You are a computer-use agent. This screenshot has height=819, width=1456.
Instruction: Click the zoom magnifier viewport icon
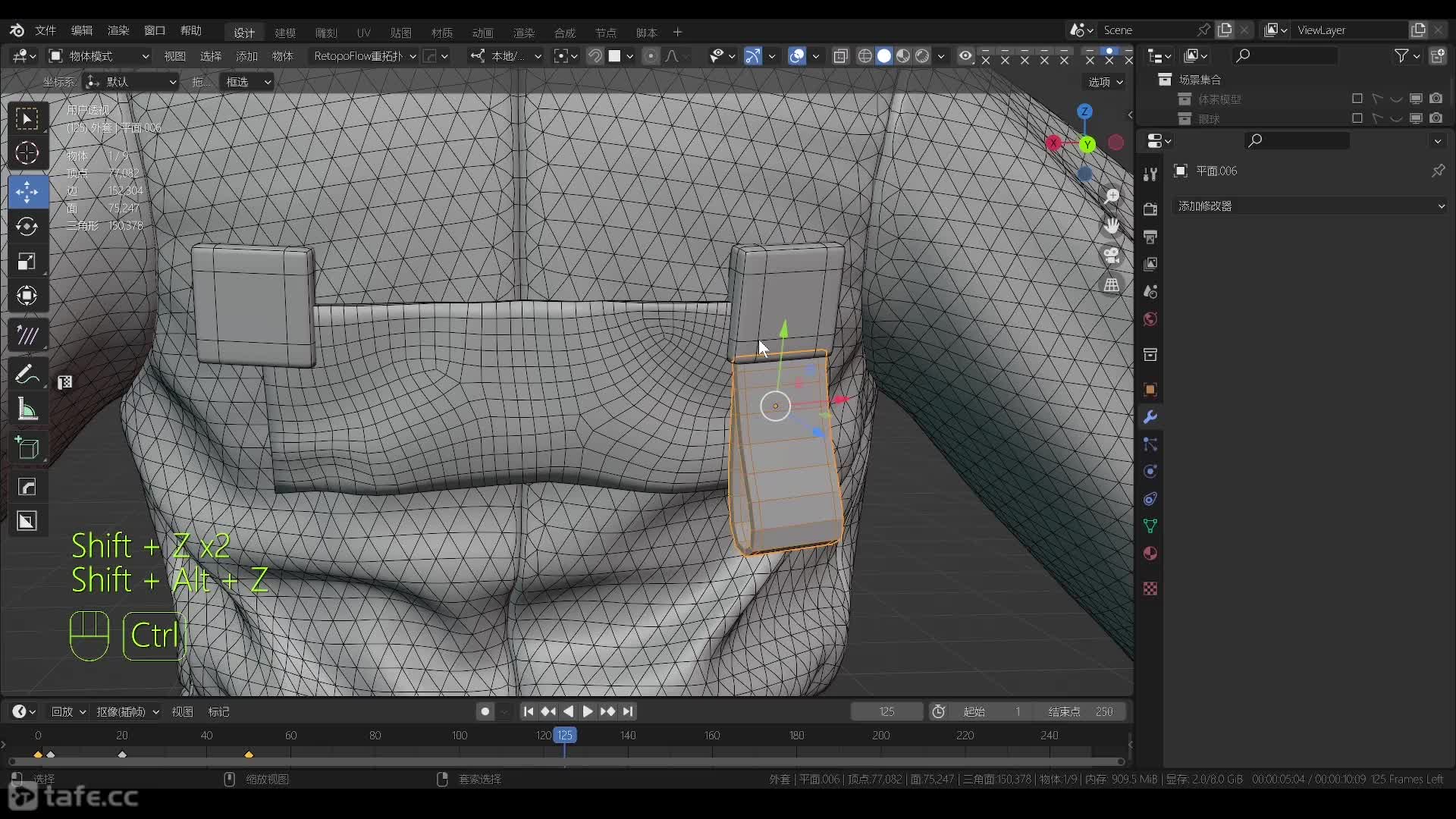[1112, 196]
